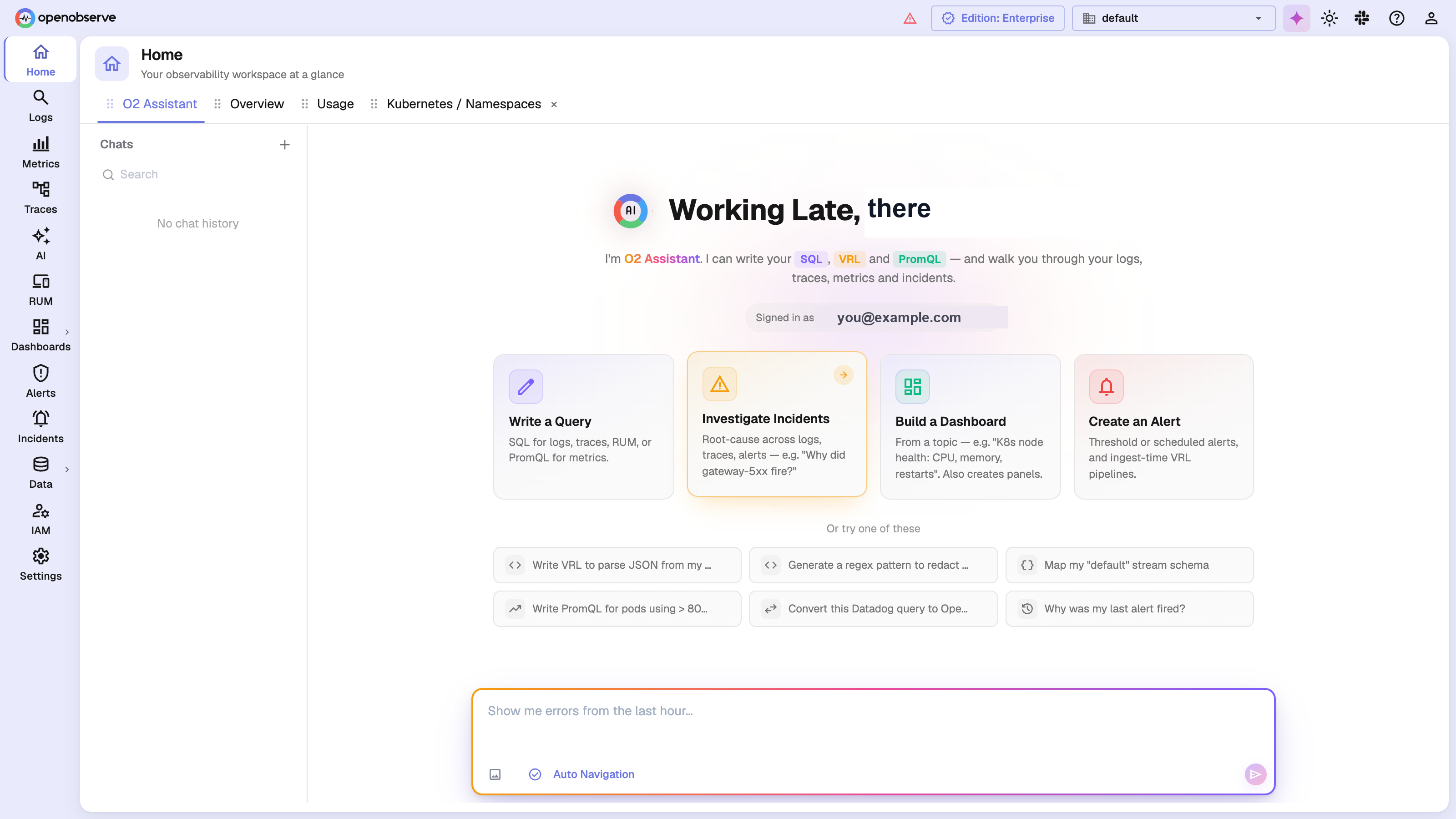This screenshot has height=819, width=1456.
Task: Expand the Dashboards submenu chevron
Action: pos(67,332)
